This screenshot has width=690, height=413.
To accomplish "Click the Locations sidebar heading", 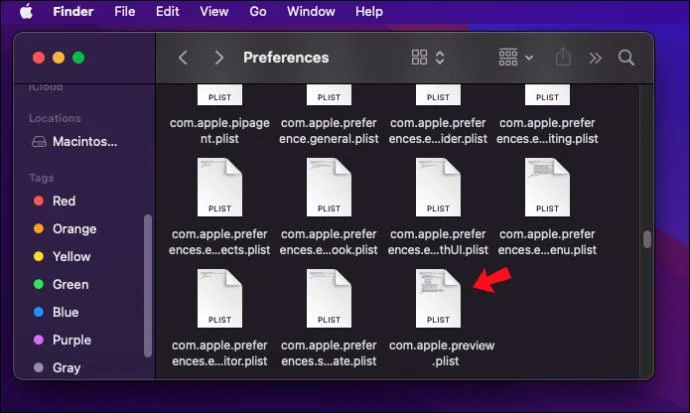I will click(55, 118).
